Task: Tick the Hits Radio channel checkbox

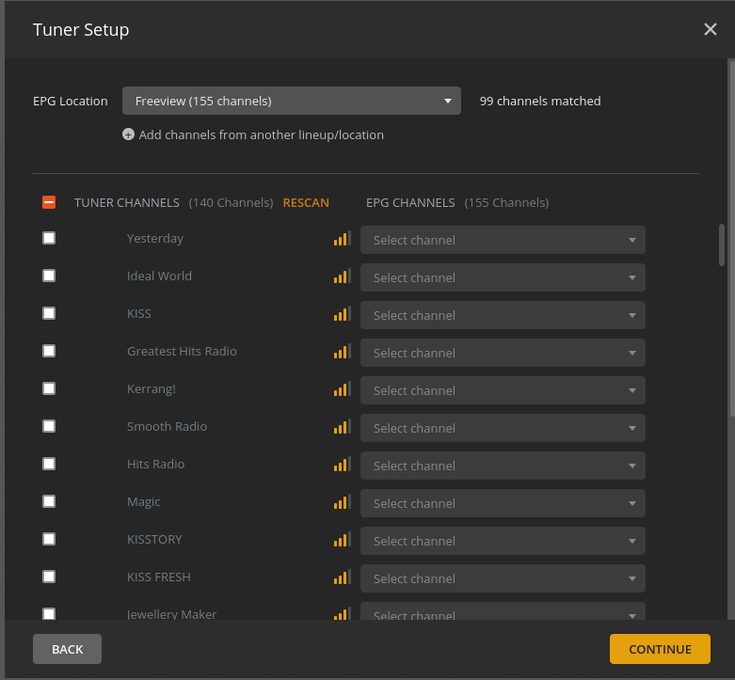Action: tap(49, 464)
